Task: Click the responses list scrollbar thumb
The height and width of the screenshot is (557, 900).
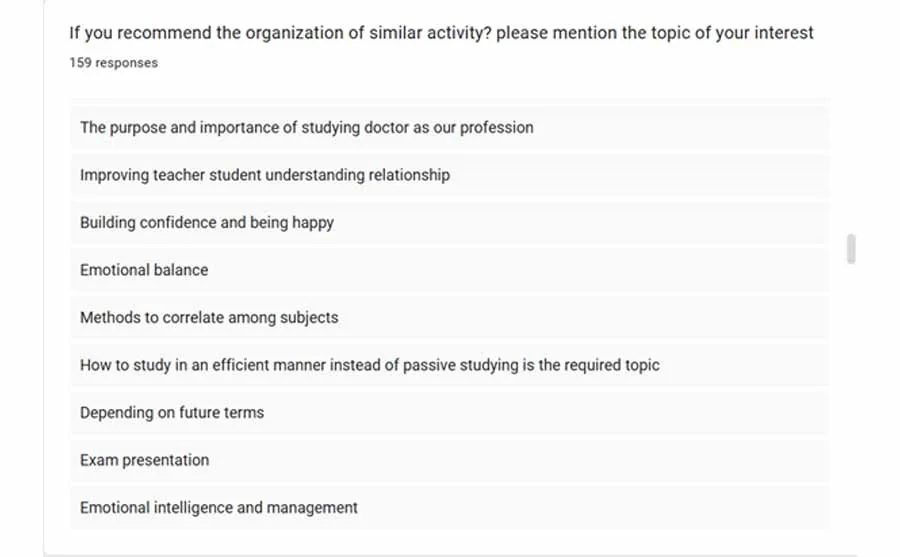Action: click(851, 248)
